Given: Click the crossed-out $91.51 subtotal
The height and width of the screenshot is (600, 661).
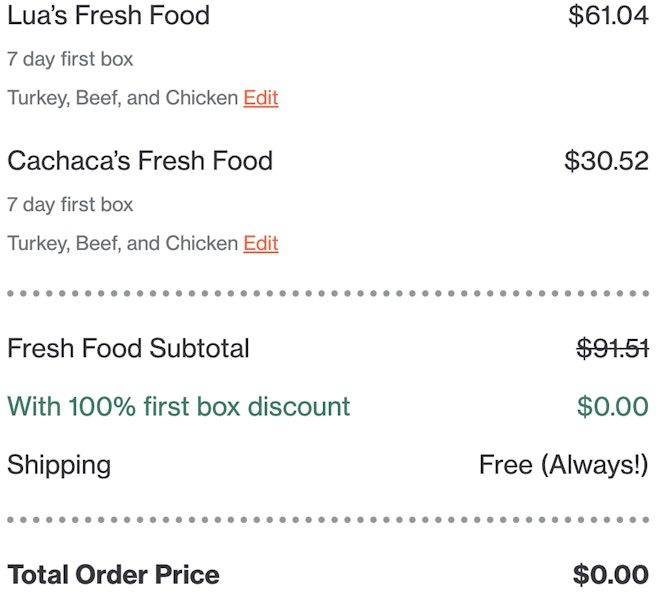Looking at the screenshot, I should pos(613,349).
